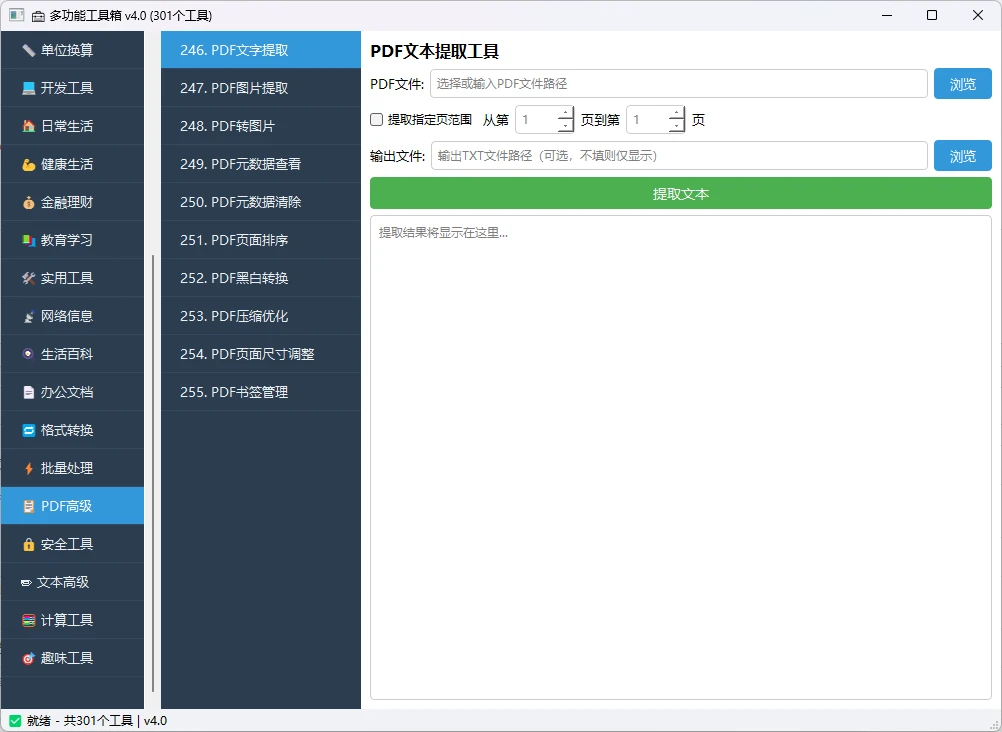Open tool 254. PDF页面尺寸调整
1002x732 pixels.
pyautogui.click(x=261, y=354)
